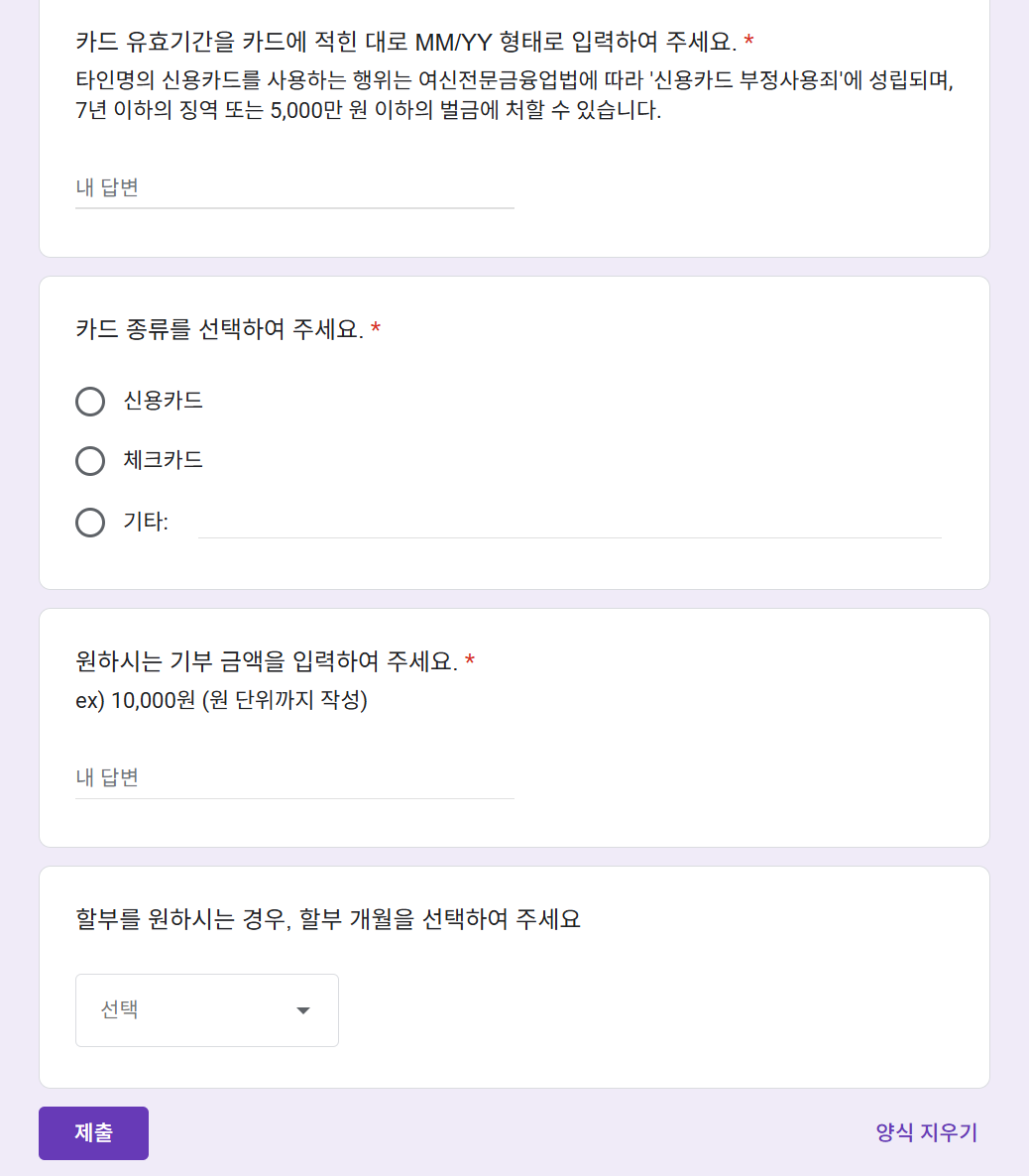Viewport: 1029px width, 1176px height.
Task: Click the 신용카드 option label text
Action: [164, 401]
